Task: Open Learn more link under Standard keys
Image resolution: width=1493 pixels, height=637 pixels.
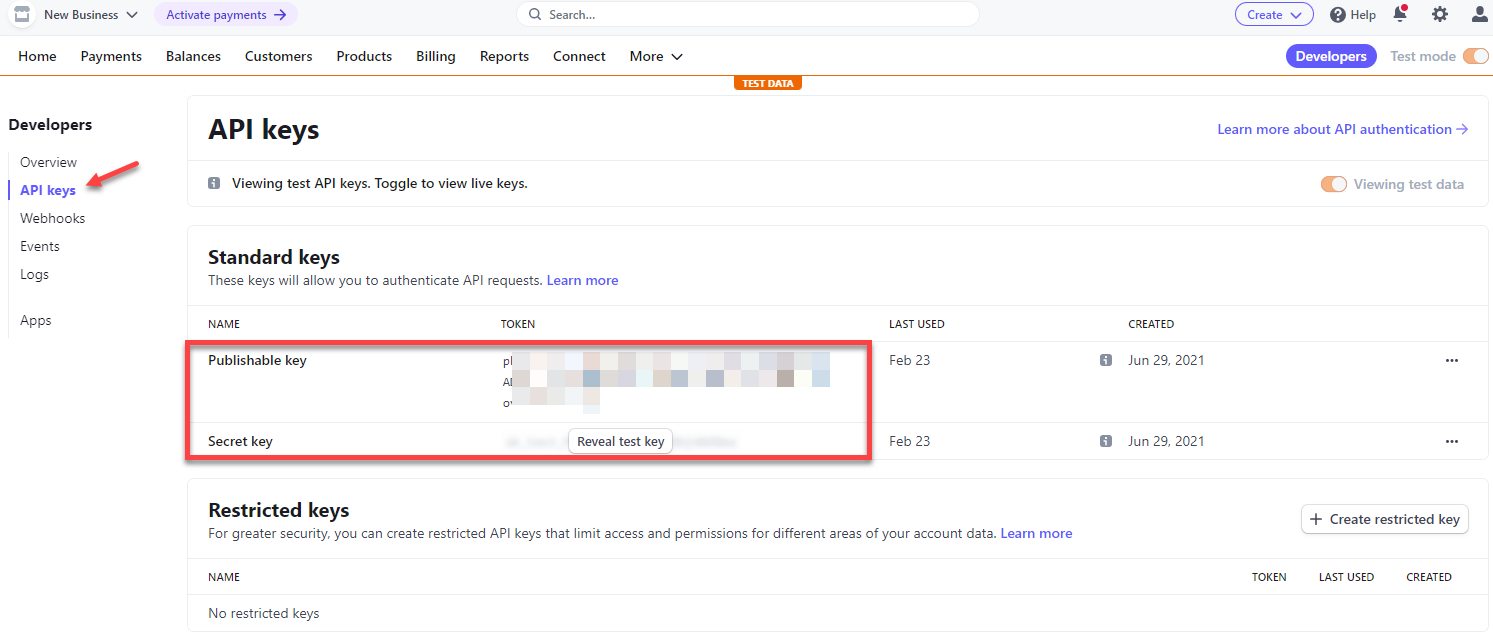Action: tap(582, 280)
